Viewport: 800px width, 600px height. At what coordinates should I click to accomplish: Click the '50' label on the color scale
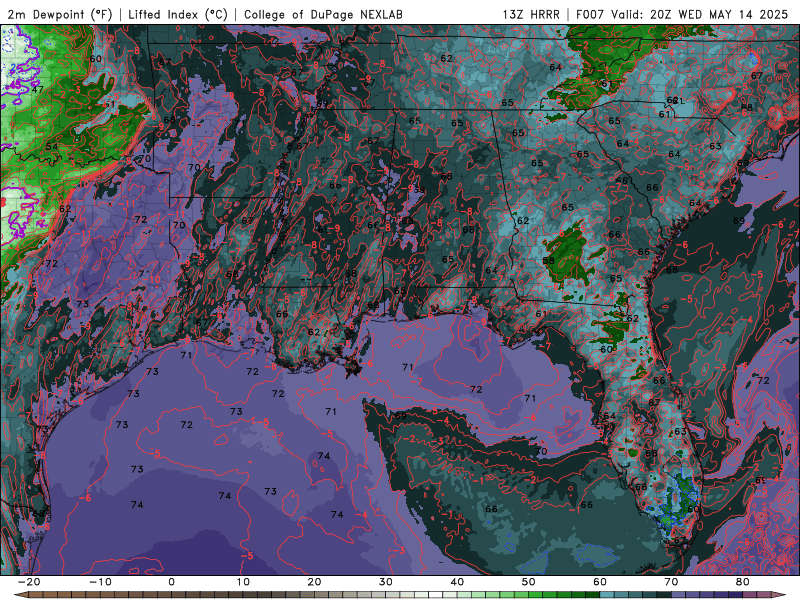(x=529, y=582)
